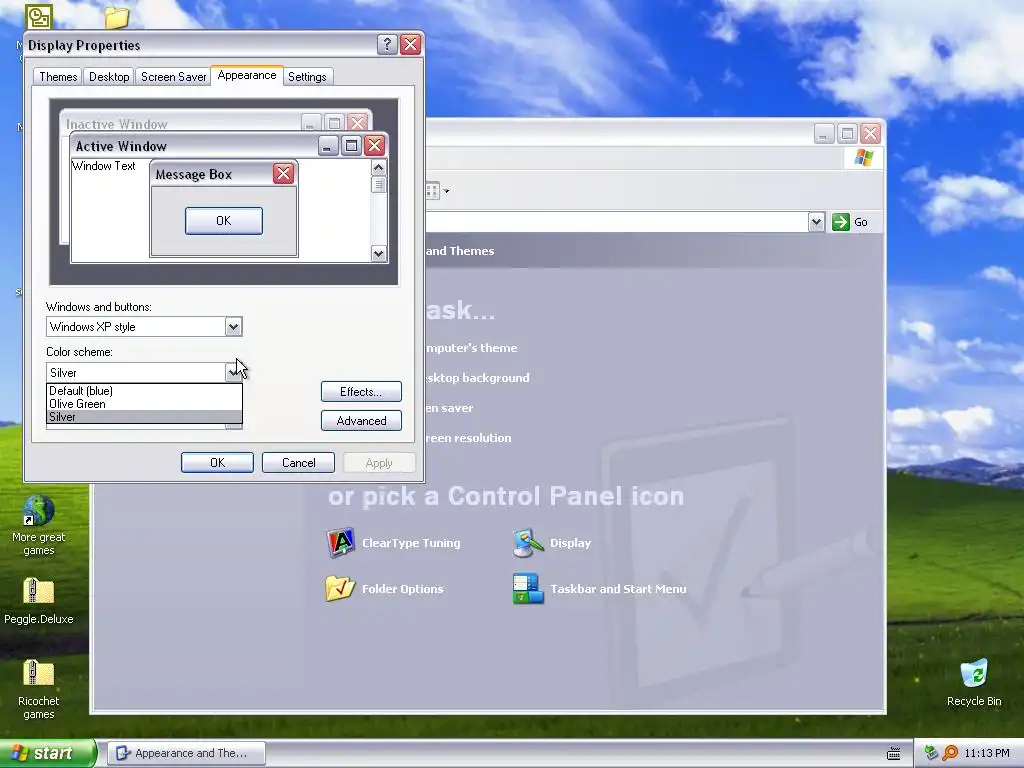Confirm Display Properties with OK

[217, 462]
